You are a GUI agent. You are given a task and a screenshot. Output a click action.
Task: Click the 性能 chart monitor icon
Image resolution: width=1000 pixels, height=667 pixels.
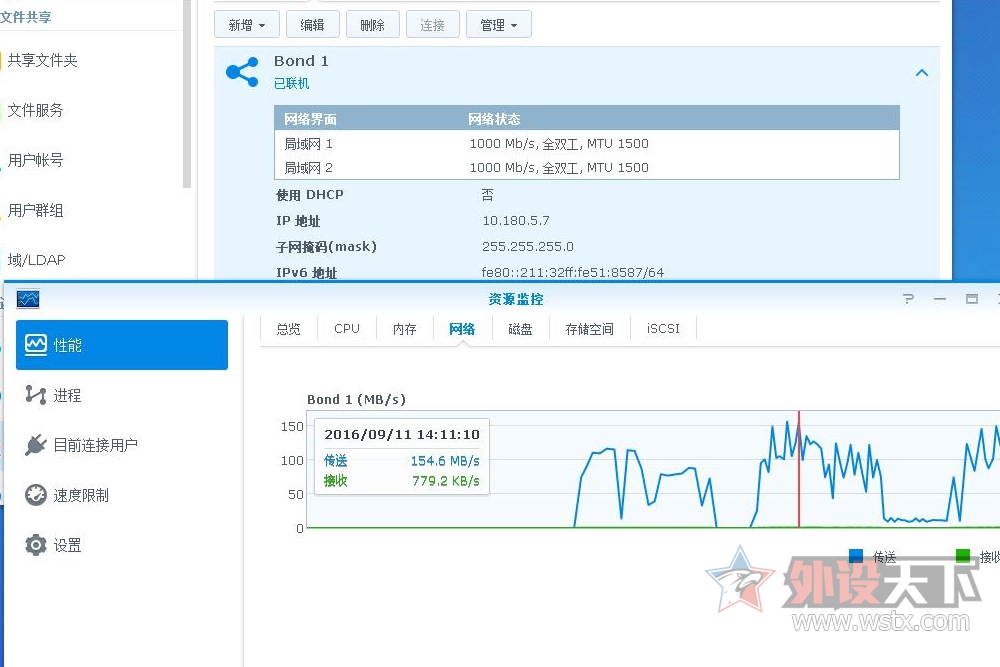(36, 345)
